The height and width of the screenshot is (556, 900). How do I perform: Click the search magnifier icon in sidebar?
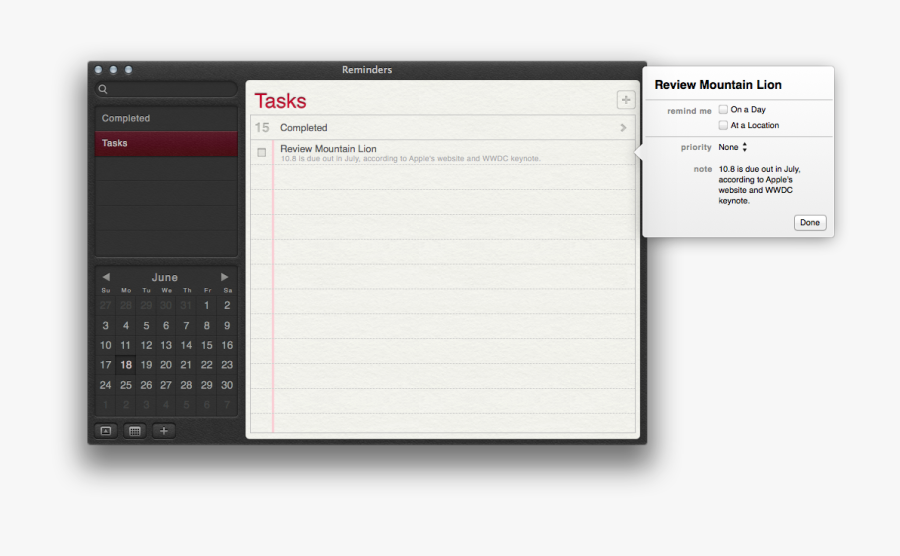[103, 90]
